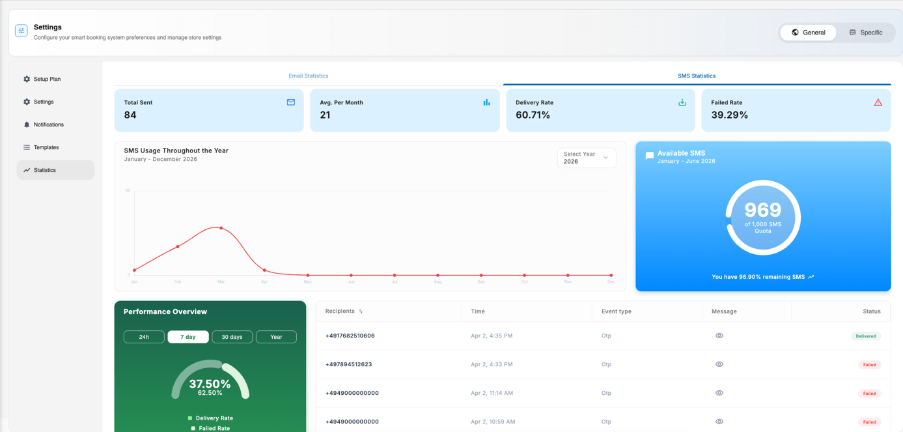Open the Select Year dropdown

pos(586,158)
